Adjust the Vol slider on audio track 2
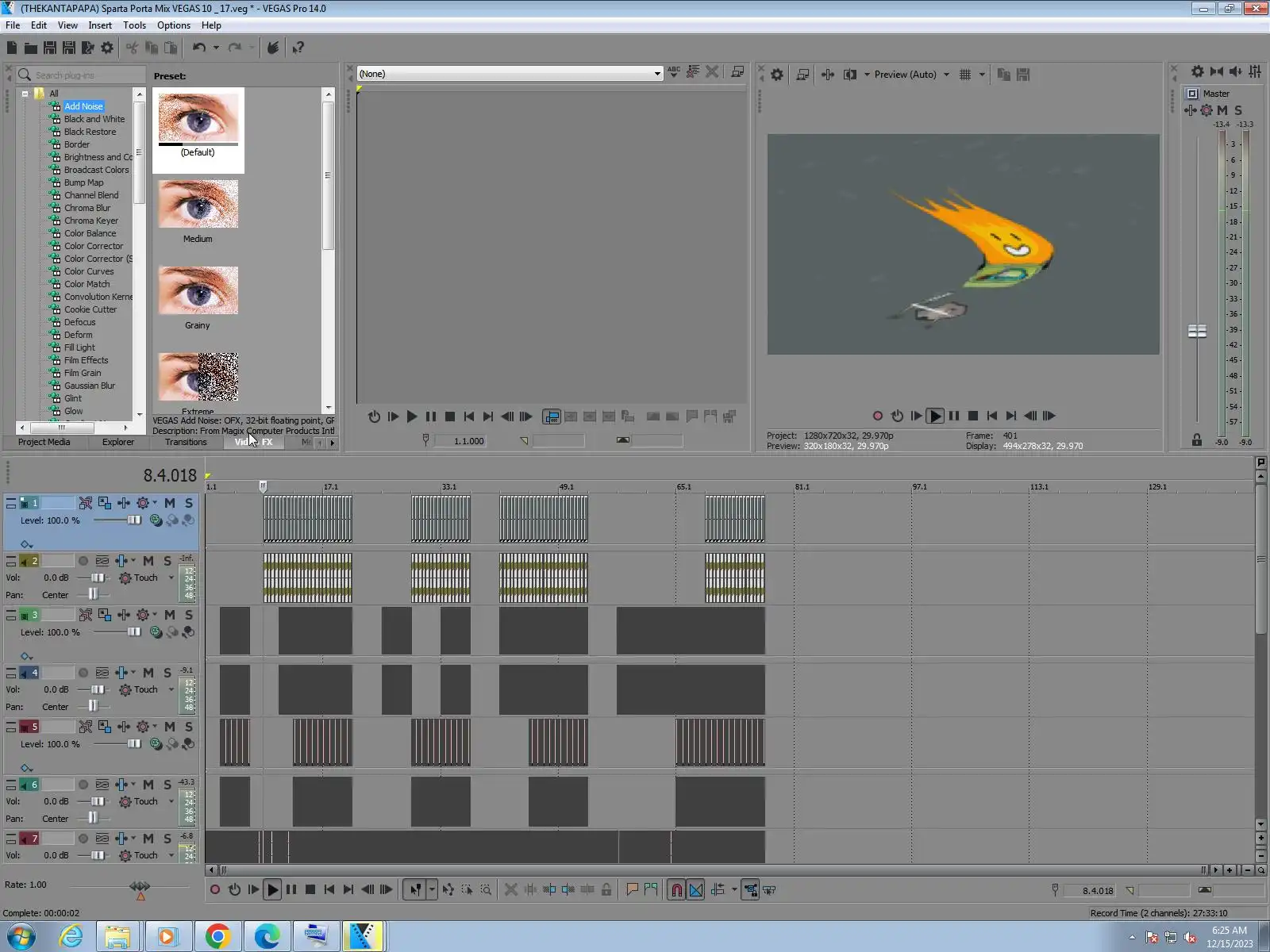The height and width of the screenshot is (952, 1270). click(x=97, y=578)
